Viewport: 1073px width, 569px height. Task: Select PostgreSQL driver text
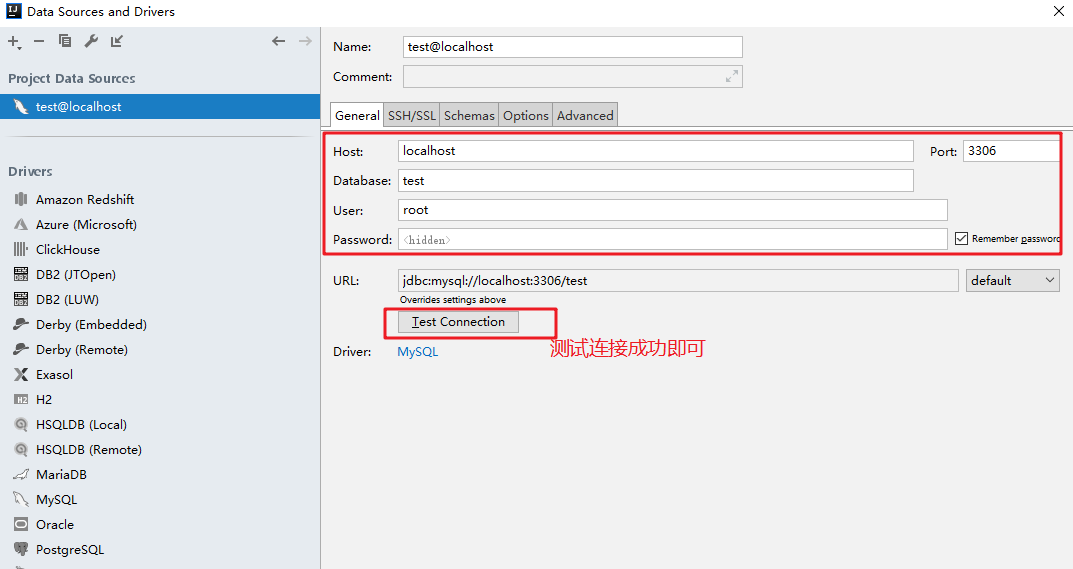[x=70, y=549]
